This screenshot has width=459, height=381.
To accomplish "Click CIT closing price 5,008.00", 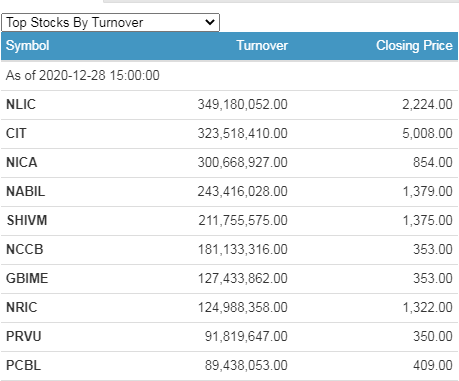I will (x=427, y=134).
